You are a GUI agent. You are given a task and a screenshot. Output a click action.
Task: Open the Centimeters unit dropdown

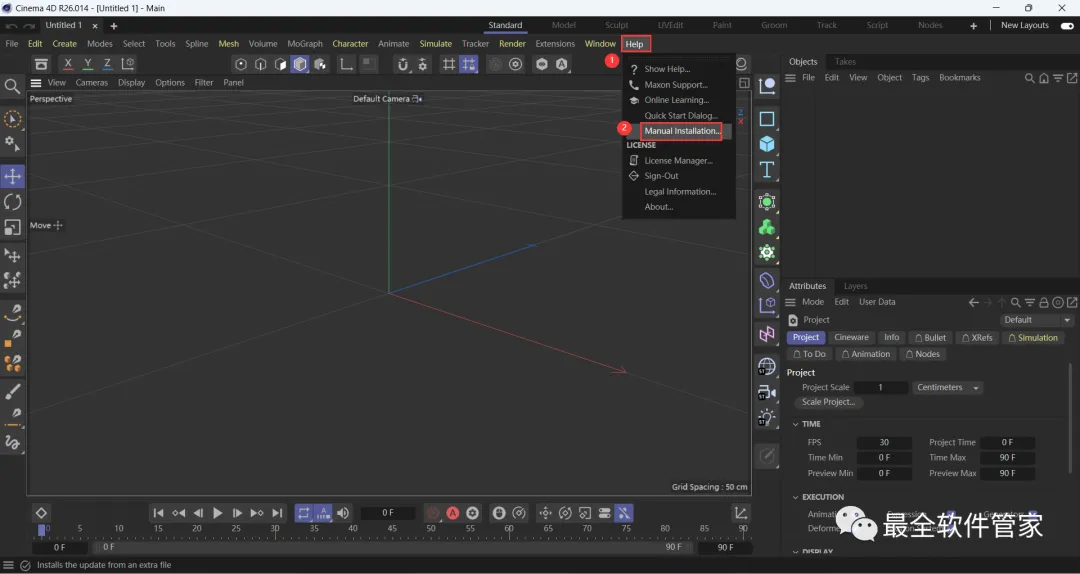pos(948,388)
